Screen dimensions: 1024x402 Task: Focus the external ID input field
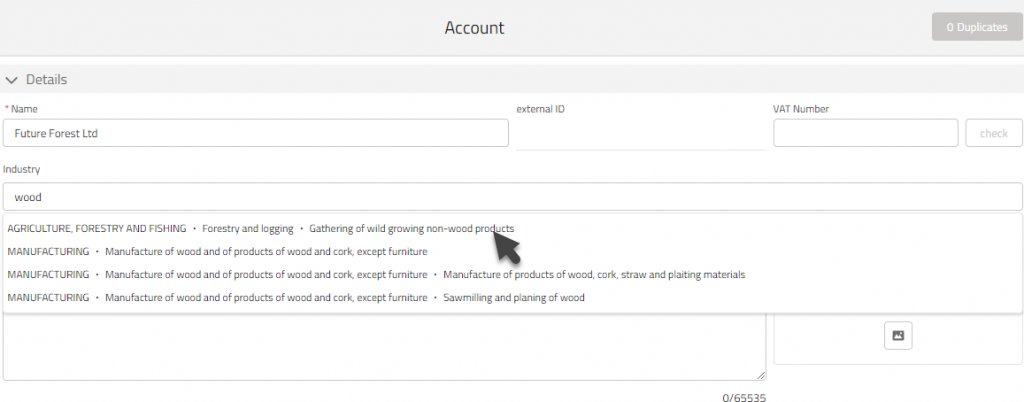pyautogui.click(x=640, y=134)
